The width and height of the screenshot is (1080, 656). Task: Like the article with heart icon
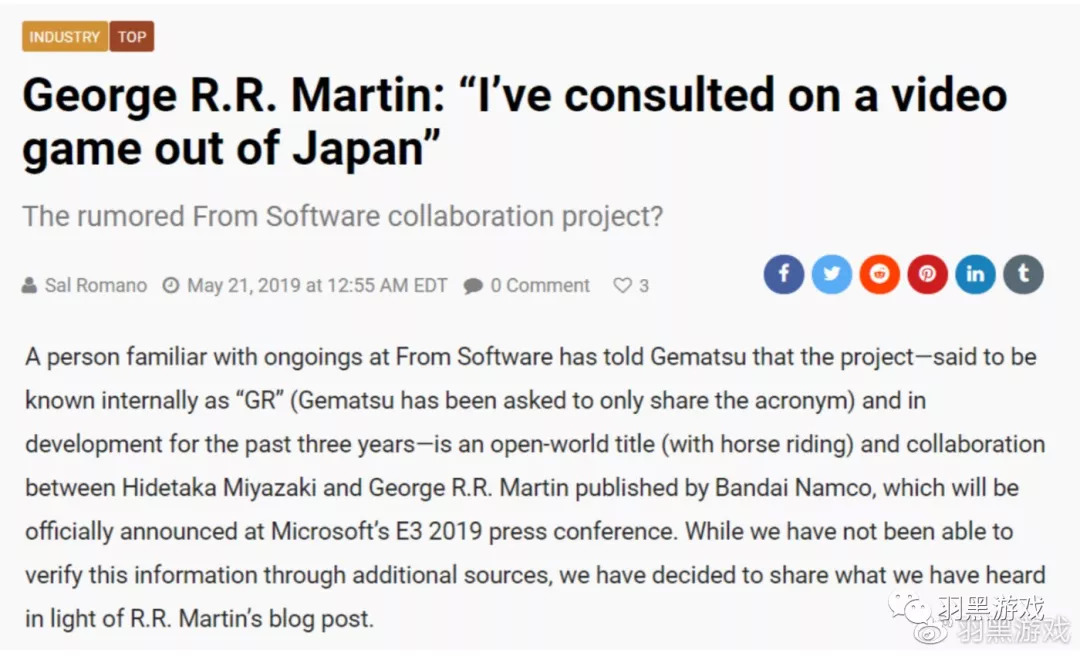click(x=622, y=286)
